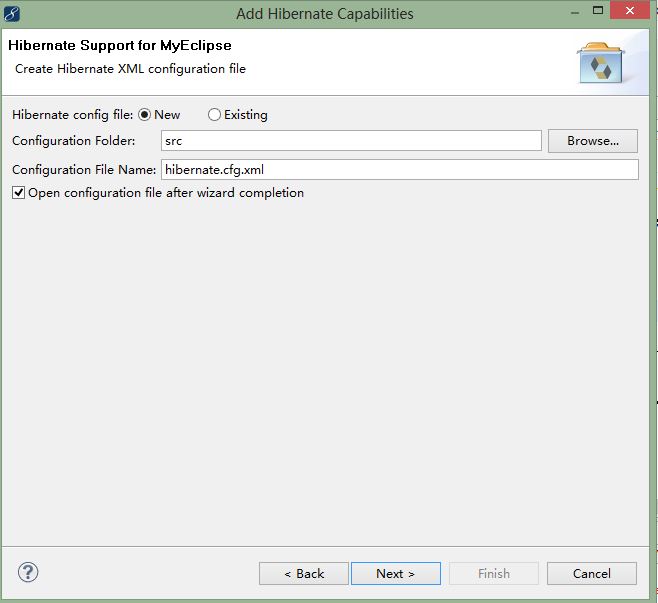This screenshot has height=603, width=658.
Task: Maximize the Add Hibernate Capabilities dialog
Action: (x=598, y=11)
